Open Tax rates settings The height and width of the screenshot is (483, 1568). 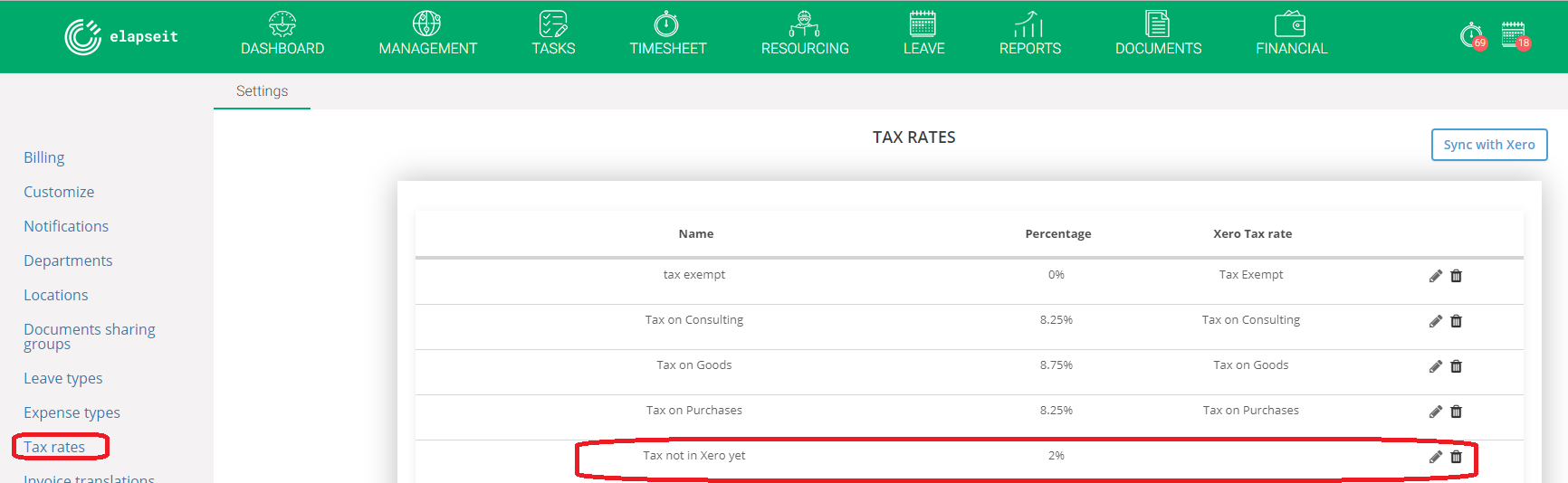coord(54,447)
